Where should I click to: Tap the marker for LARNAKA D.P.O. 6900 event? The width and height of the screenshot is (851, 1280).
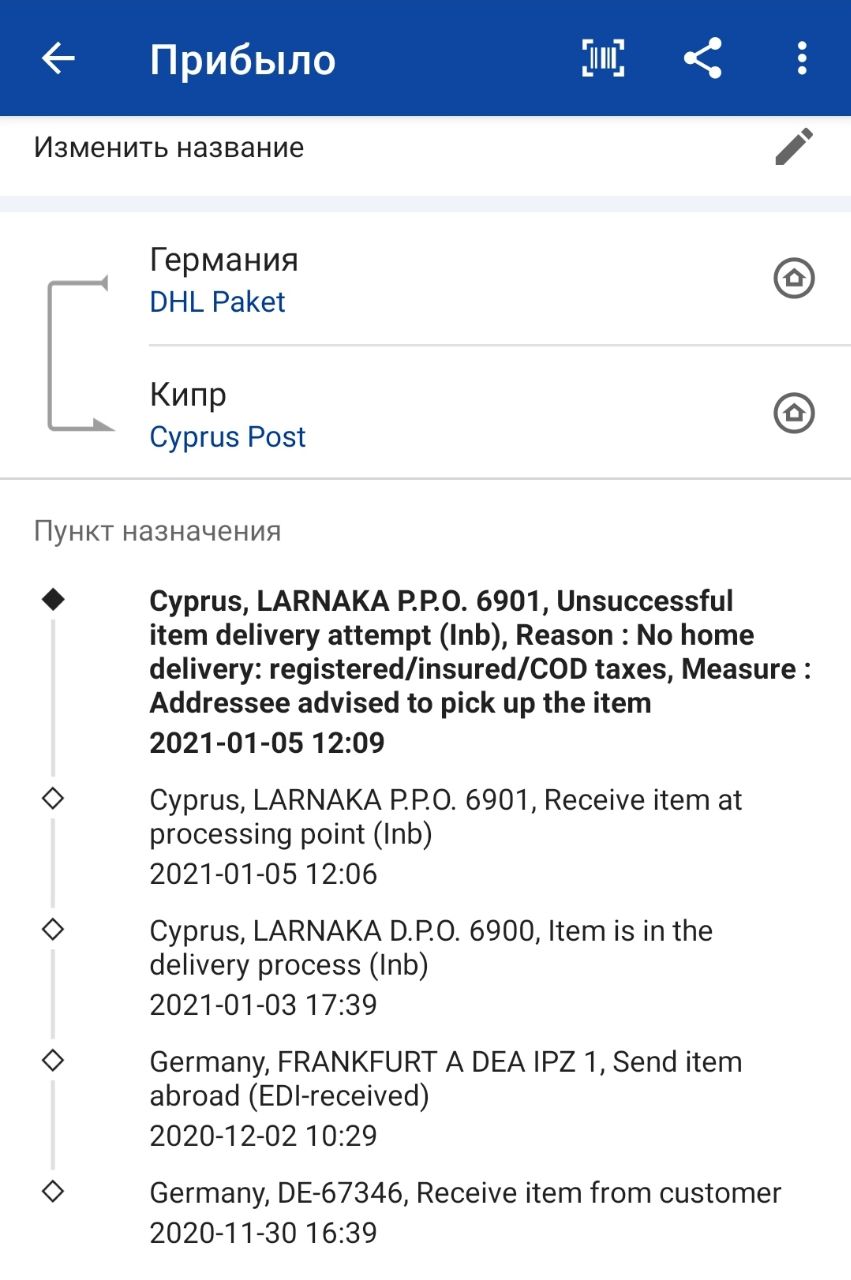tap(53, 929)
